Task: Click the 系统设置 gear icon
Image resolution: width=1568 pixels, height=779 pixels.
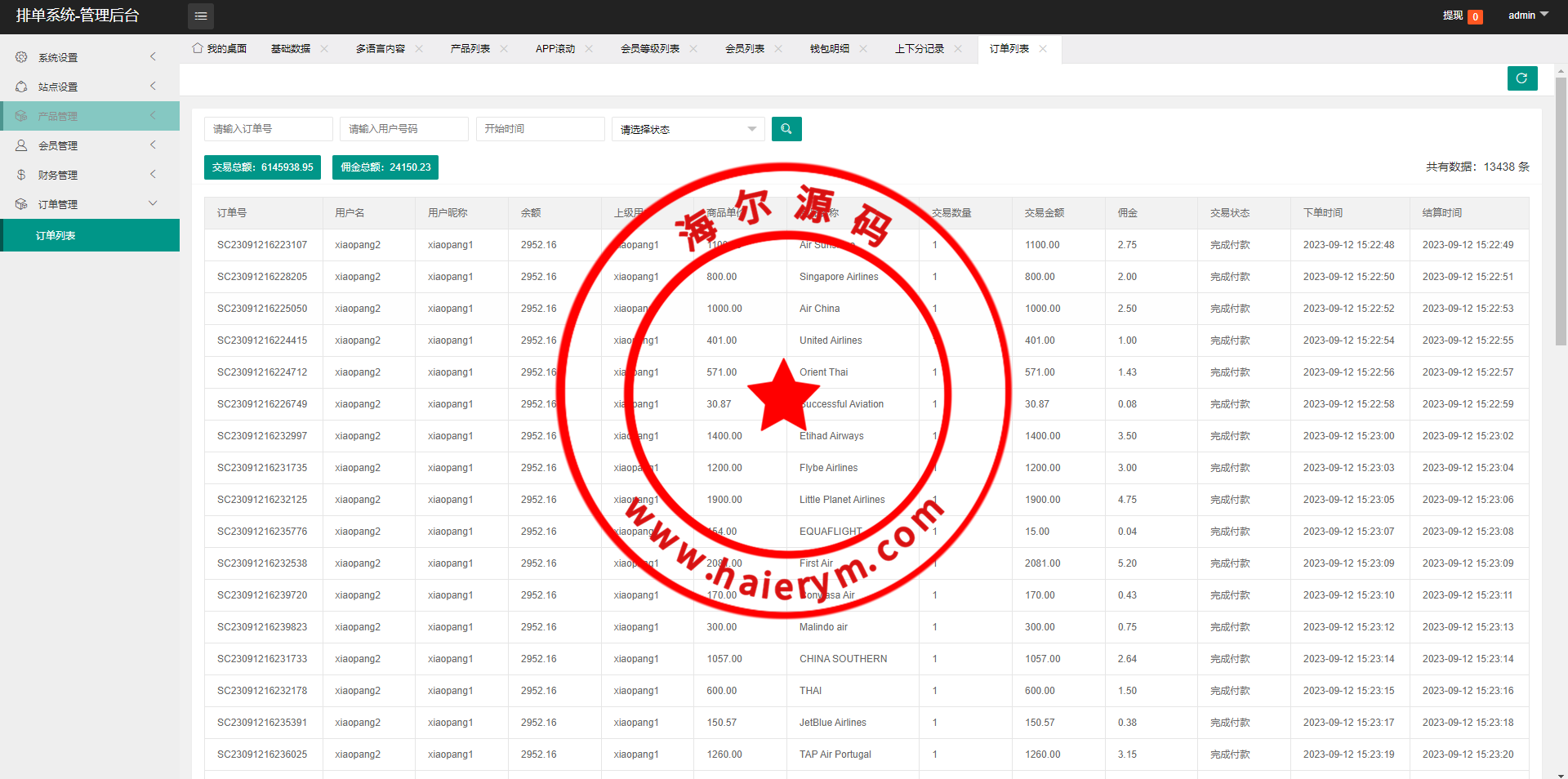Action: click(21, 57)
